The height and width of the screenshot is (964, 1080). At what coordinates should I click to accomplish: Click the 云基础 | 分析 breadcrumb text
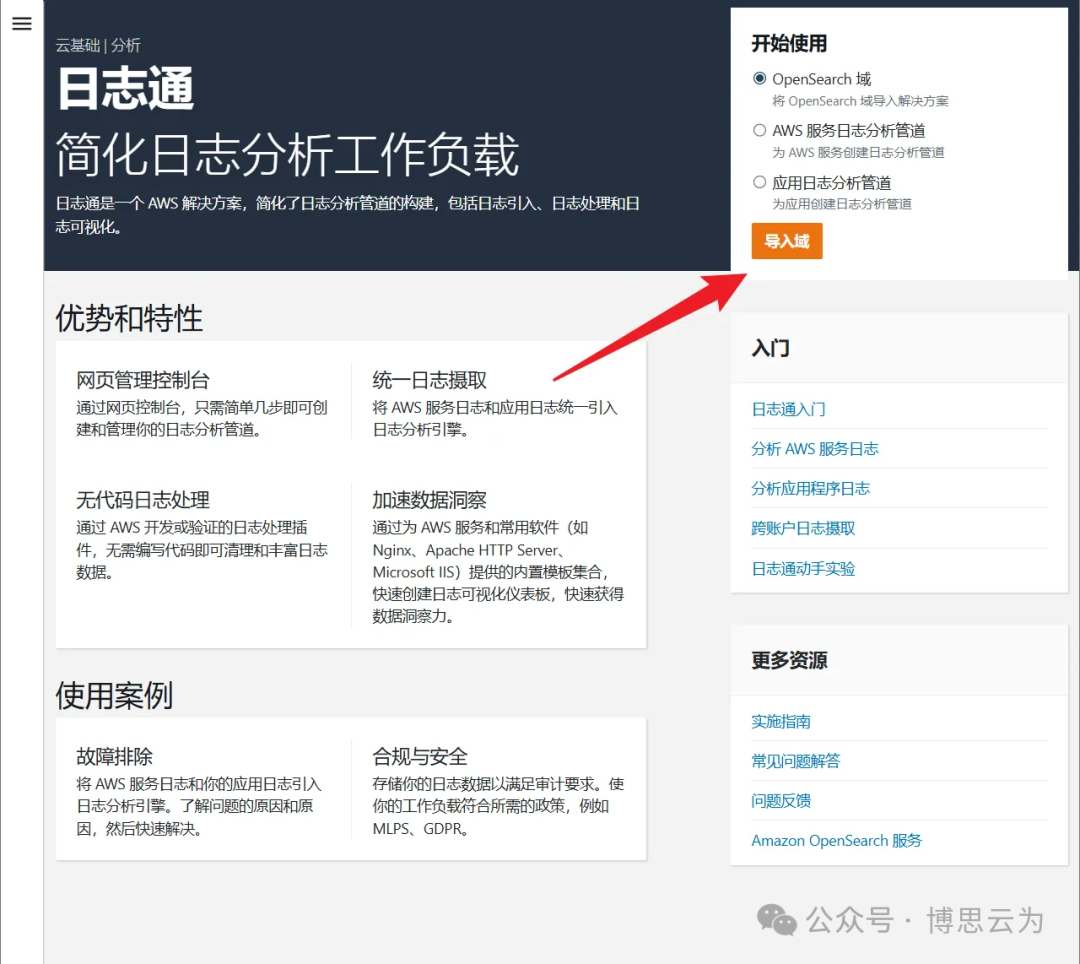pos(98,45)
